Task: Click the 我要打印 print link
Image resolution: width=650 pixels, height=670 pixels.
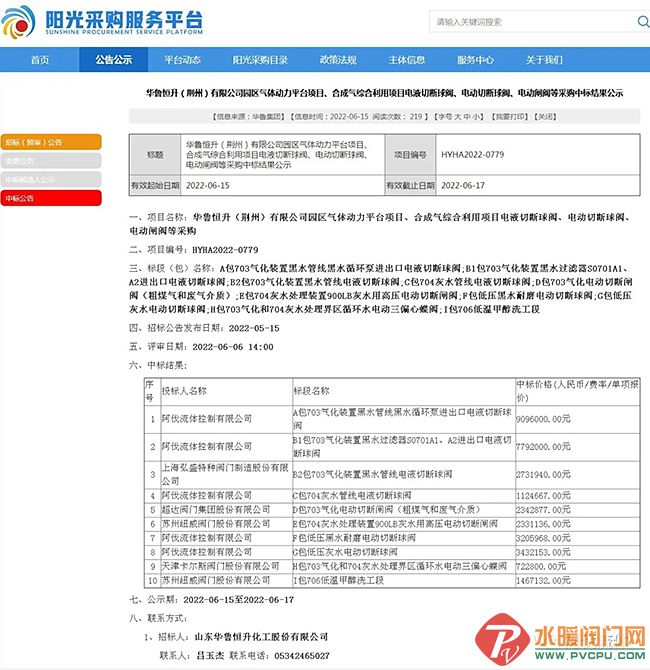Action: 509,116
